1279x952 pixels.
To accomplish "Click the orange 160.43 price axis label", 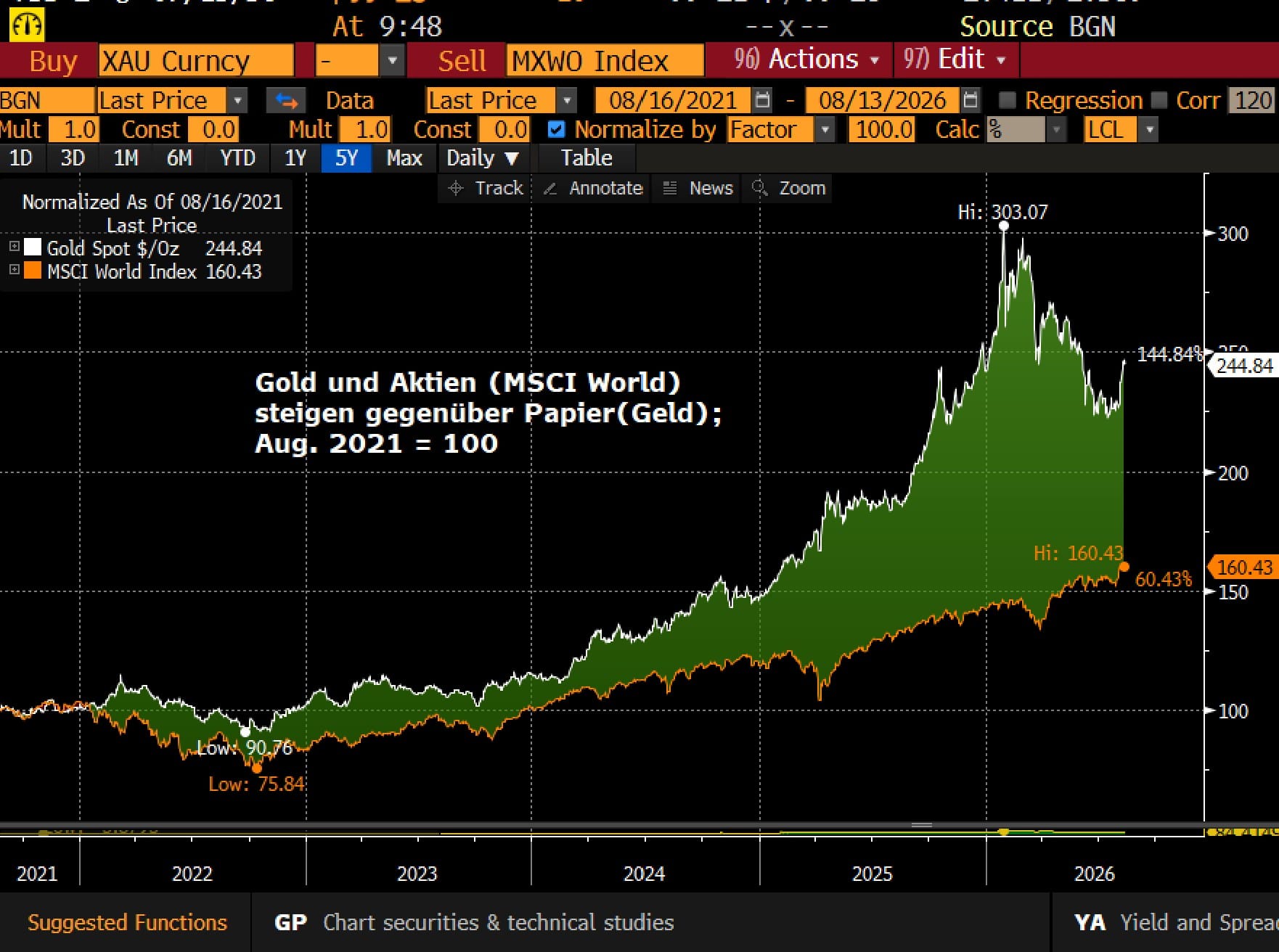I will pos(1243,567).
